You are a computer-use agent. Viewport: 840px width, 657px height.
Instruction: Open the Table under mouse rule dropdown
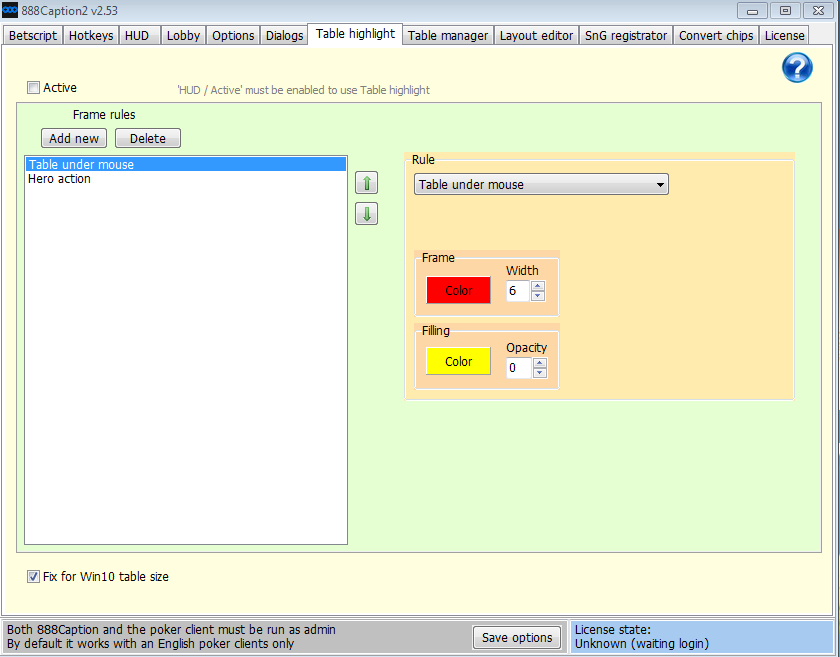click(x=659, y=184)
